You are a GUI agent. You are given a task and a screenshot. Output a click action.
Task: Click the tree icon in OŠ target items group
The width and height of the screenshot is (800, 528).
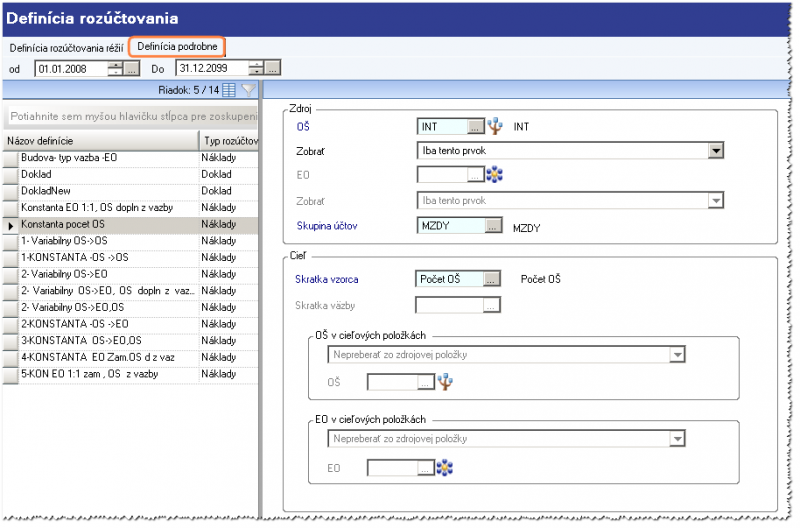445,381
